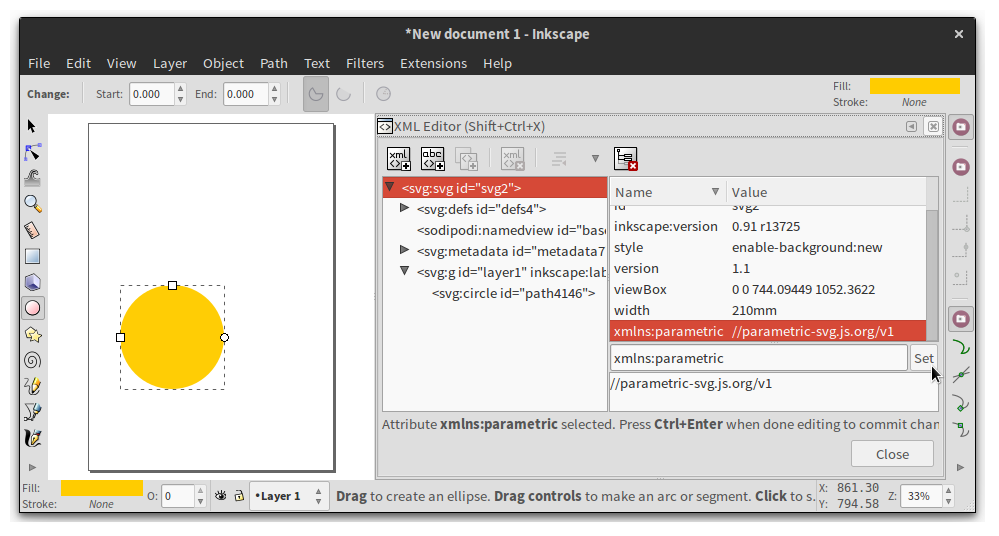This screenshot has height=536, width=999.
Task: Open the Edit menu
Action: [x=78, y=64]
